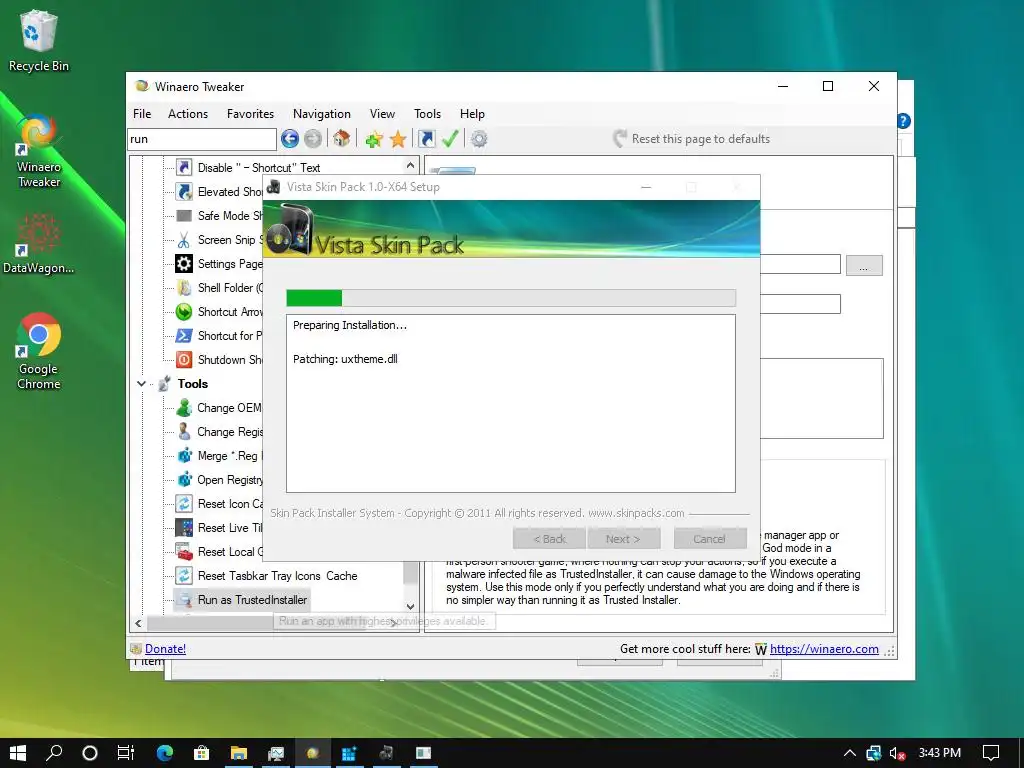1024x768 pixels.
Task: Click the Next button in setup dialog
Action: click(x=624, y=539)
